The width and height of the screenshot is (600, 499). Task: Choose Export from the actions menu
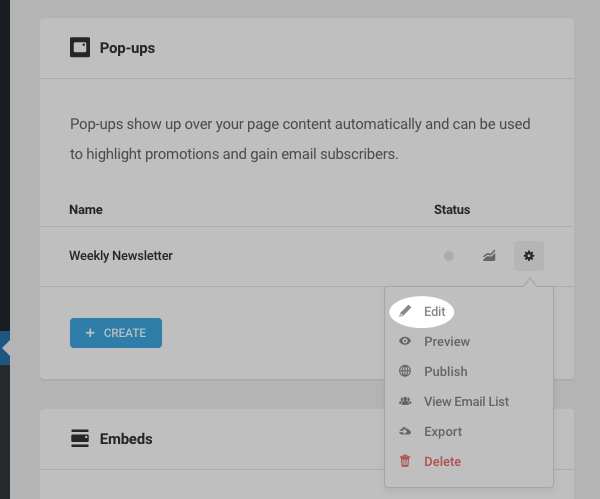pos(443,431)
